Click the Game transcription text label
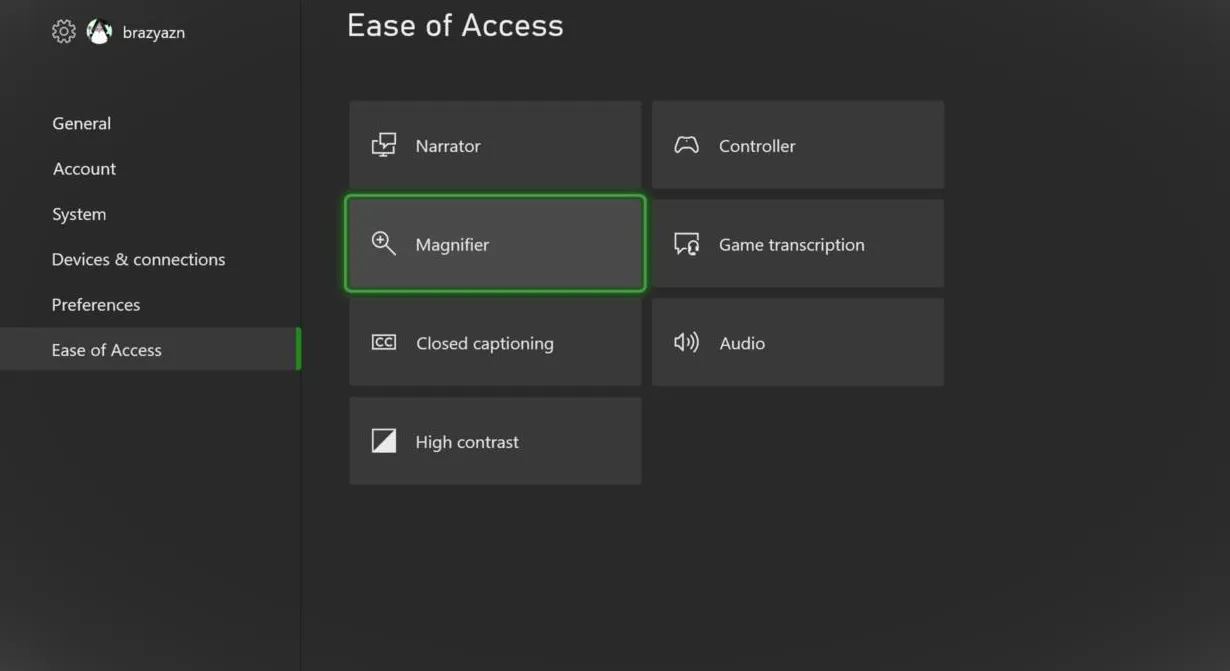 (792, 245)
